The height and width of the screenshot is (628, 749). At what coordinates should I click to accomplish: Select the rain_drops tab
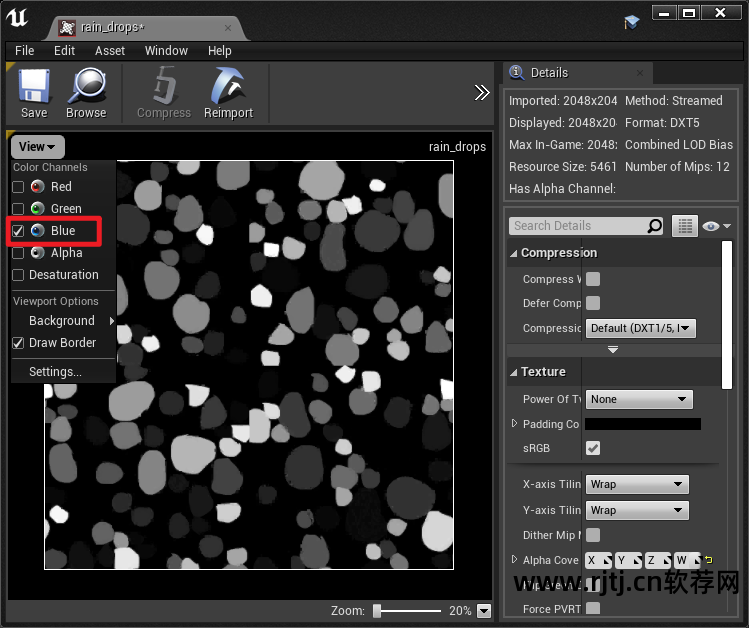tap(146, 28)
